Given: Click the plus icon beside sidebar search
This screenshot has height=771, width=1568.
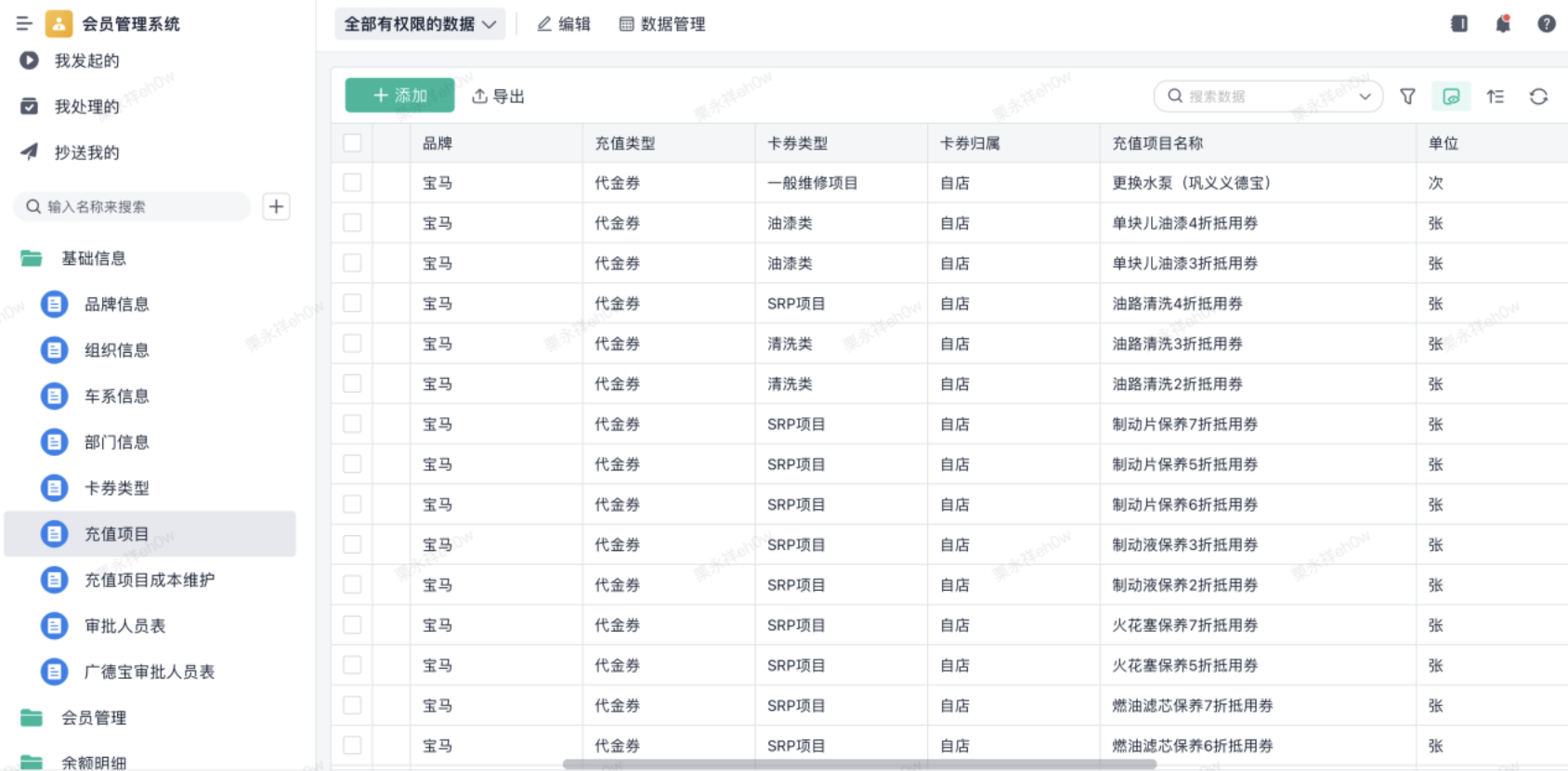Looking at the screenshot, I should 276,206.
